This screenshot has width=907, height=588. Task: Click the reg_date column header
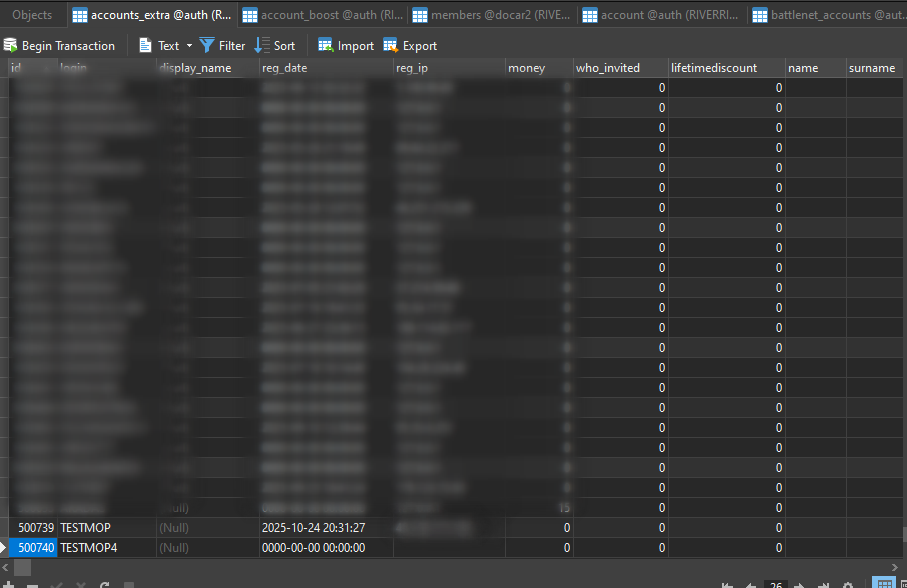[326, 68]
